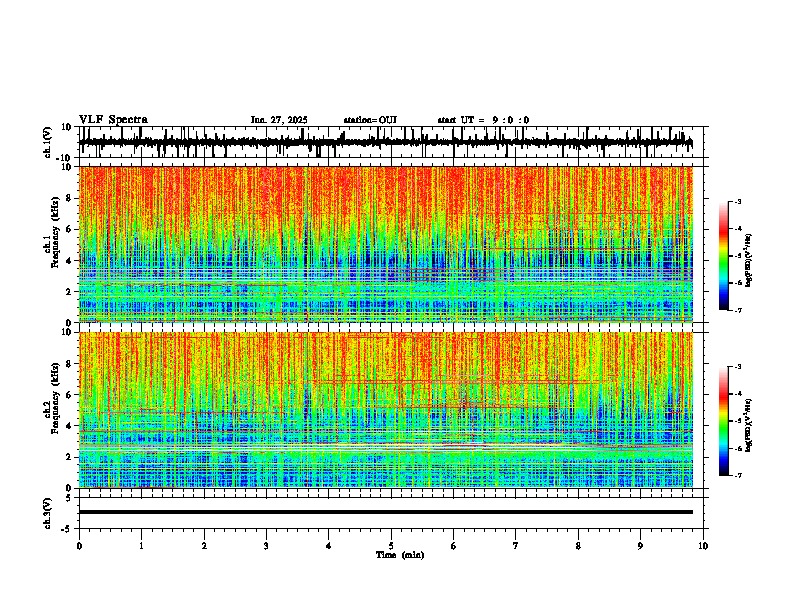Click the "8" minute tick label
Image resolution: width=792 pixels, height=612 pixels.
(x=578, y=546)
